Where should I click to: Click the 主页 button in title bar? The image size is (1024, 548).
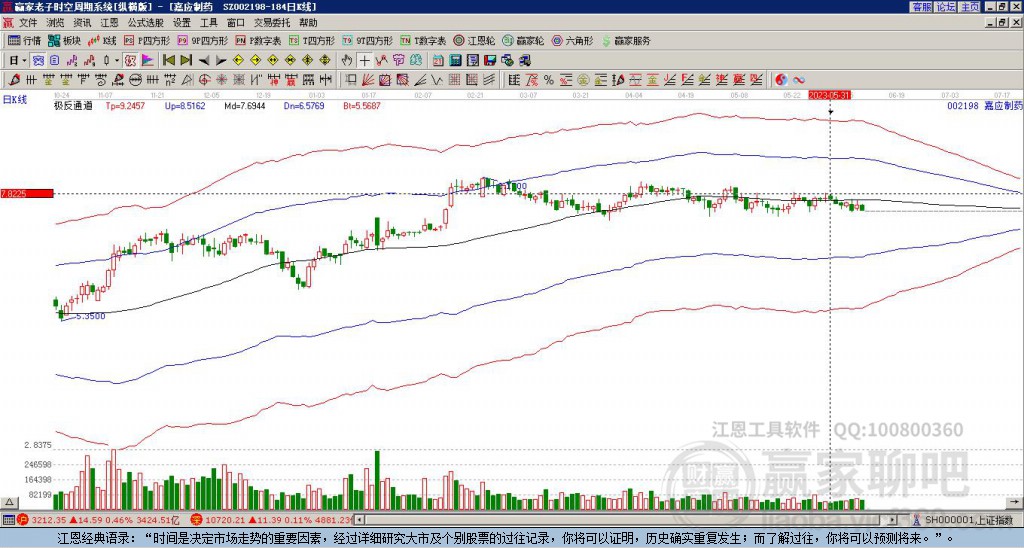click(x=969, y=7)
